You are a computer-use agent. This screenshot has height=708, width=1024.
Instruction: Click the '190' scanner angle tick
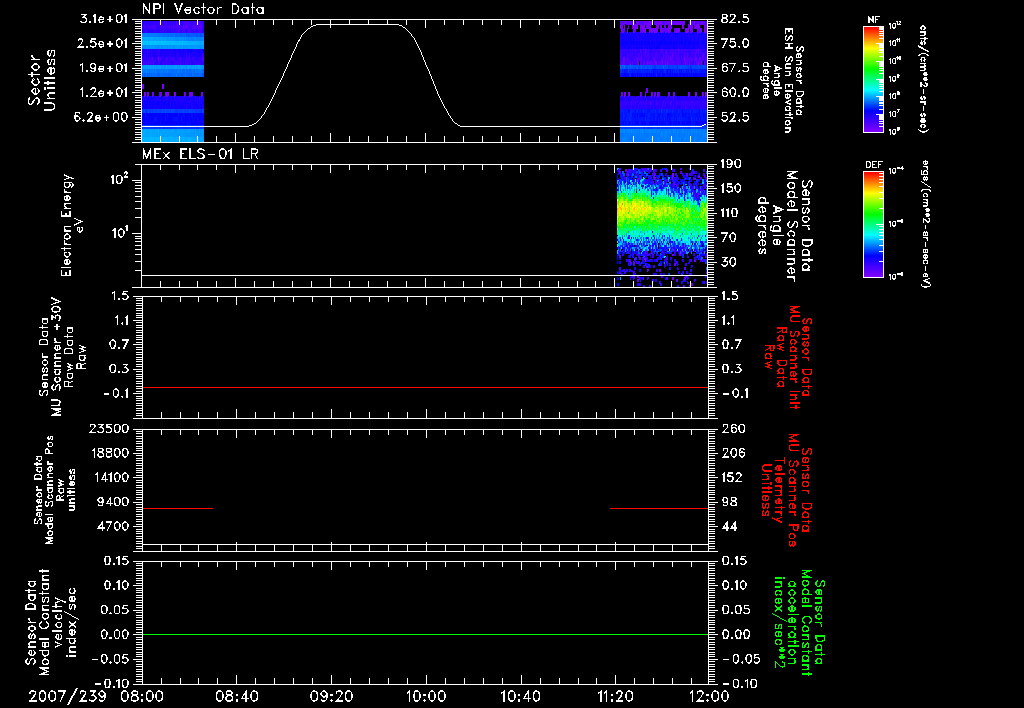click(x=731, y=164)
